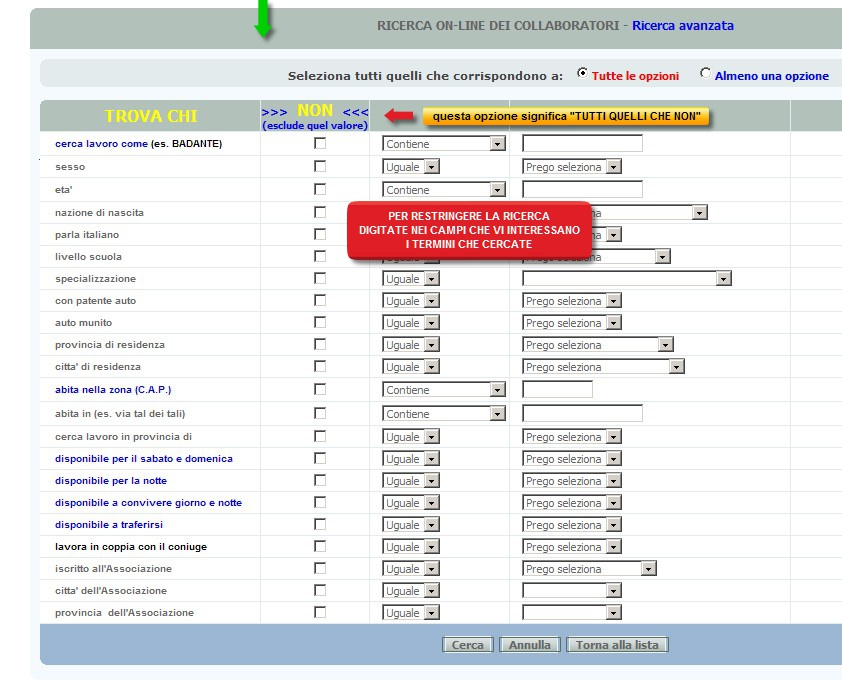Image resolution: width=842 pixels, height=684 pixels.
Task: Expand the 'Prego seleziona' dropdown for sesso
Action: (x=572, y=167)
